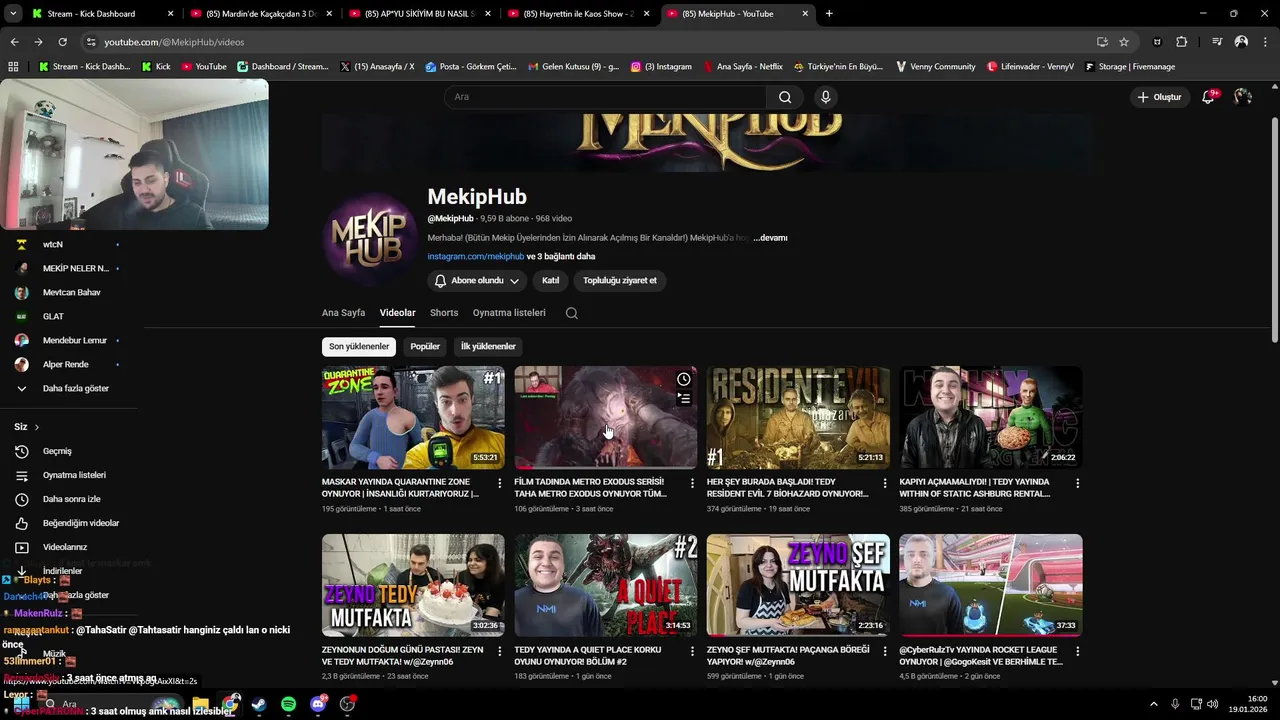
Task: Open Steam from the taskbar
Action: pos(259,704)
